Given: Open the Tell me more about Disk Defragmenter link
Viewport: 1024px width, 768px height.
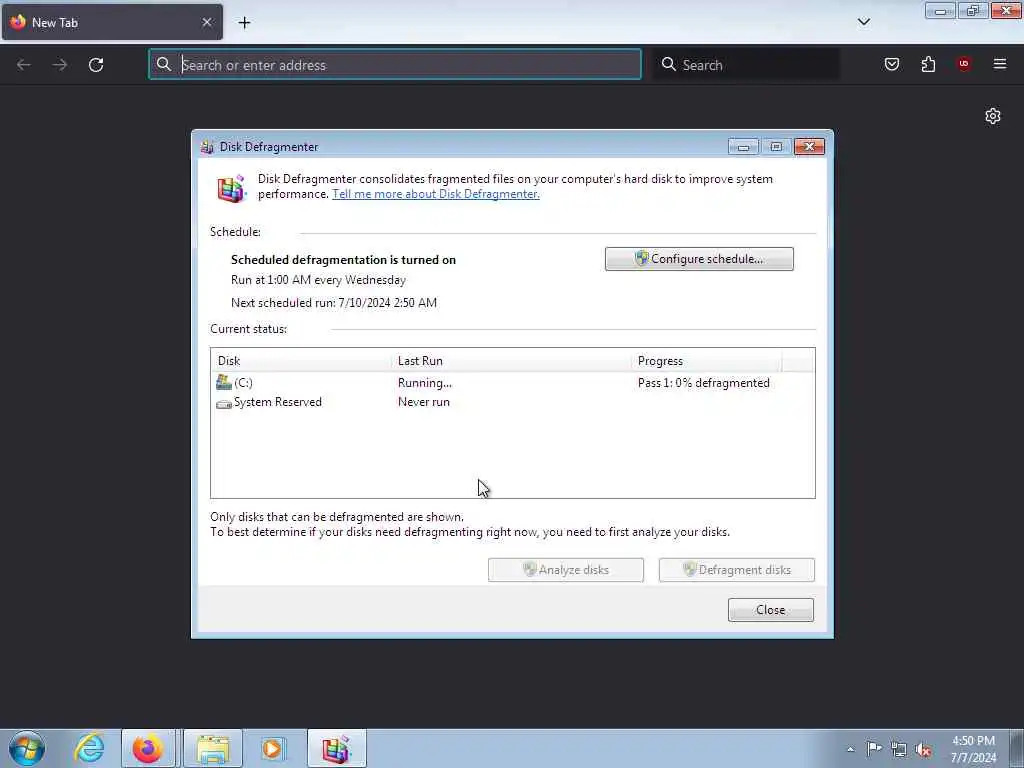Looking at the screenshot, I should point(436,194).
